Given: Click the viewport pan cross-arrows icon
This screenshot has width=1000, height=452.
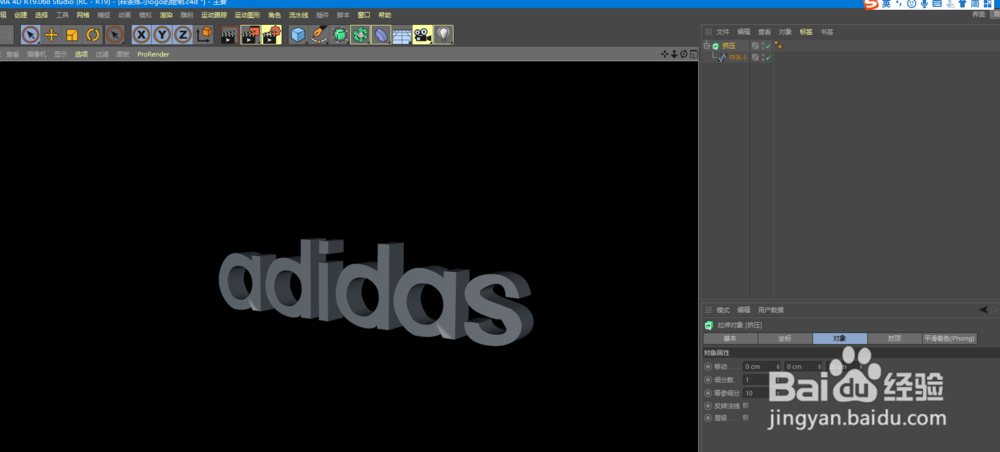Looking at the screenshot, I should coord(665,54).
